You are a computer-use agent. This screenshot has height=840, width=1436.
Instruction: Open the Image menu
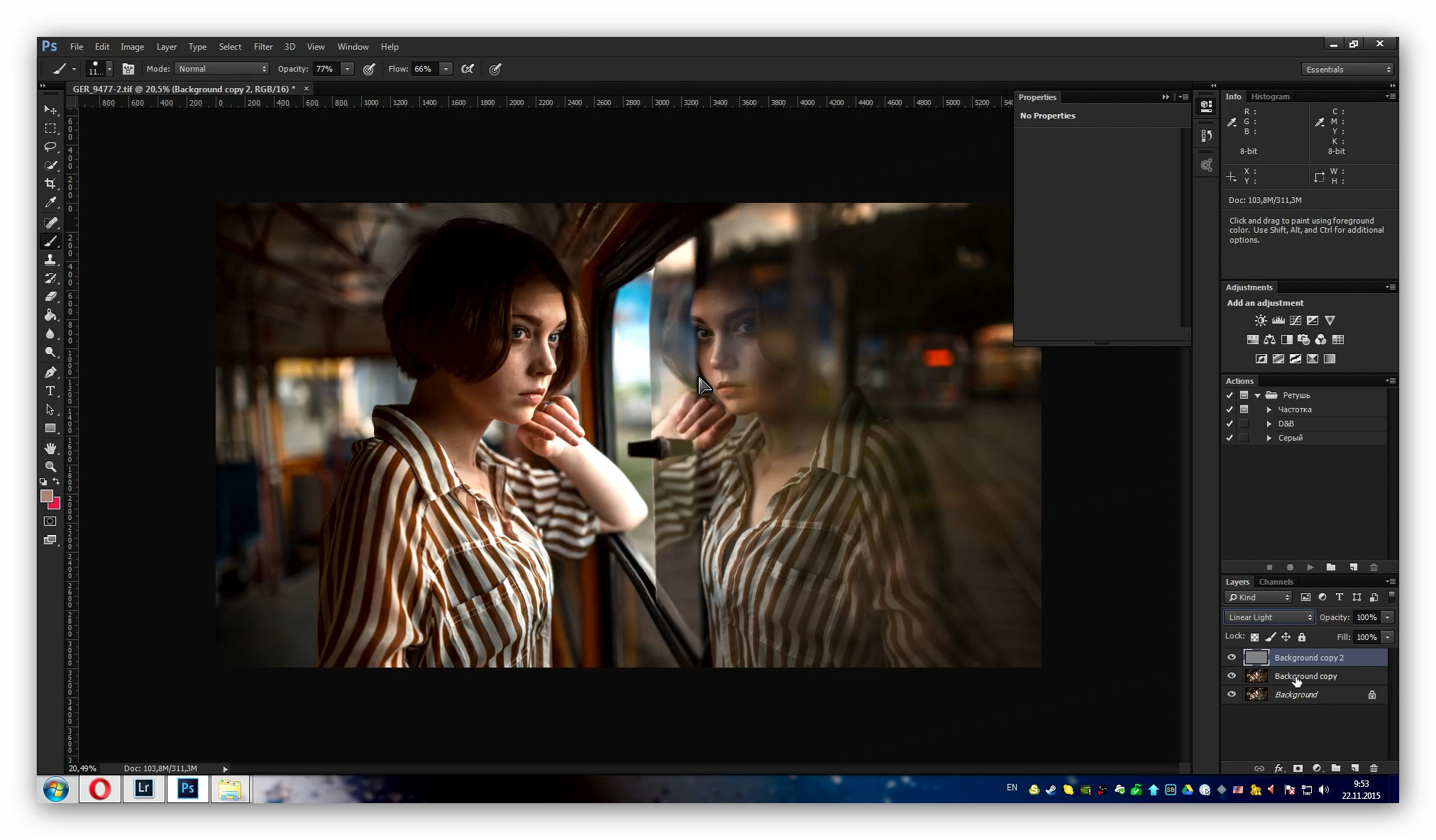tap(132, 47)
